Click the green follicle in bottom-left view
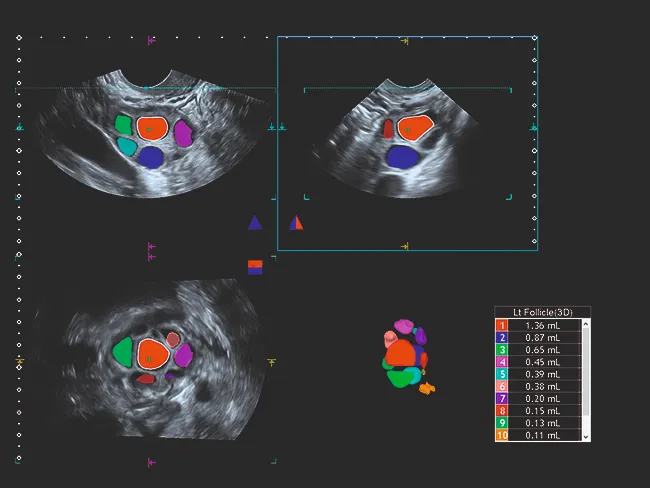 point(124,351)
